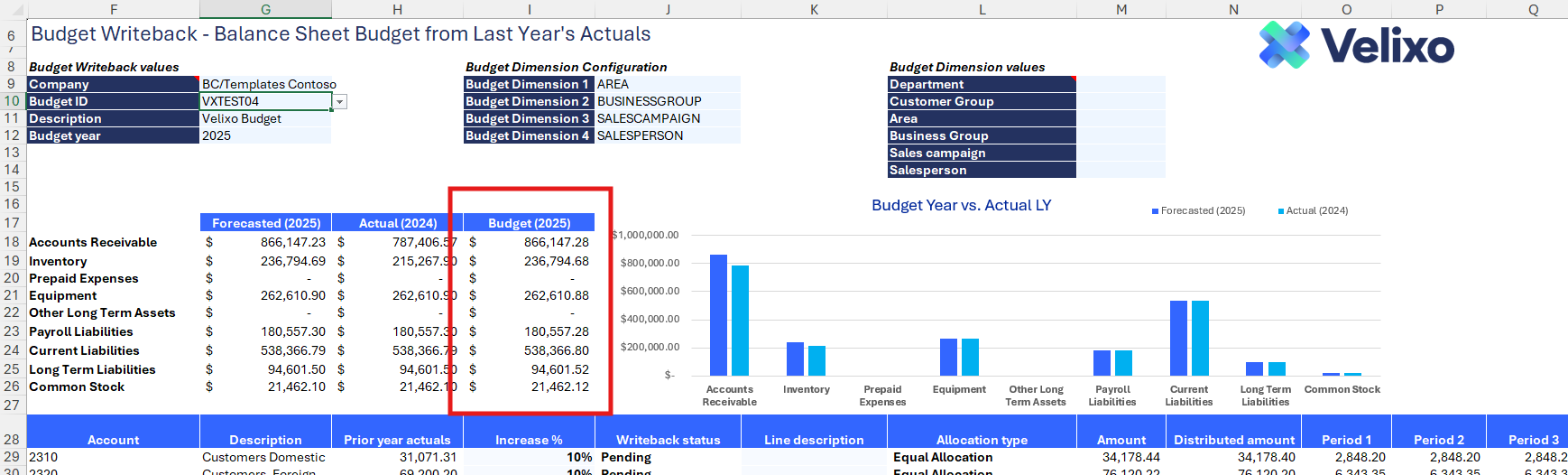1568x475 pixels.
Task: Click the Writeback status table header
Action: pos(668,440)
